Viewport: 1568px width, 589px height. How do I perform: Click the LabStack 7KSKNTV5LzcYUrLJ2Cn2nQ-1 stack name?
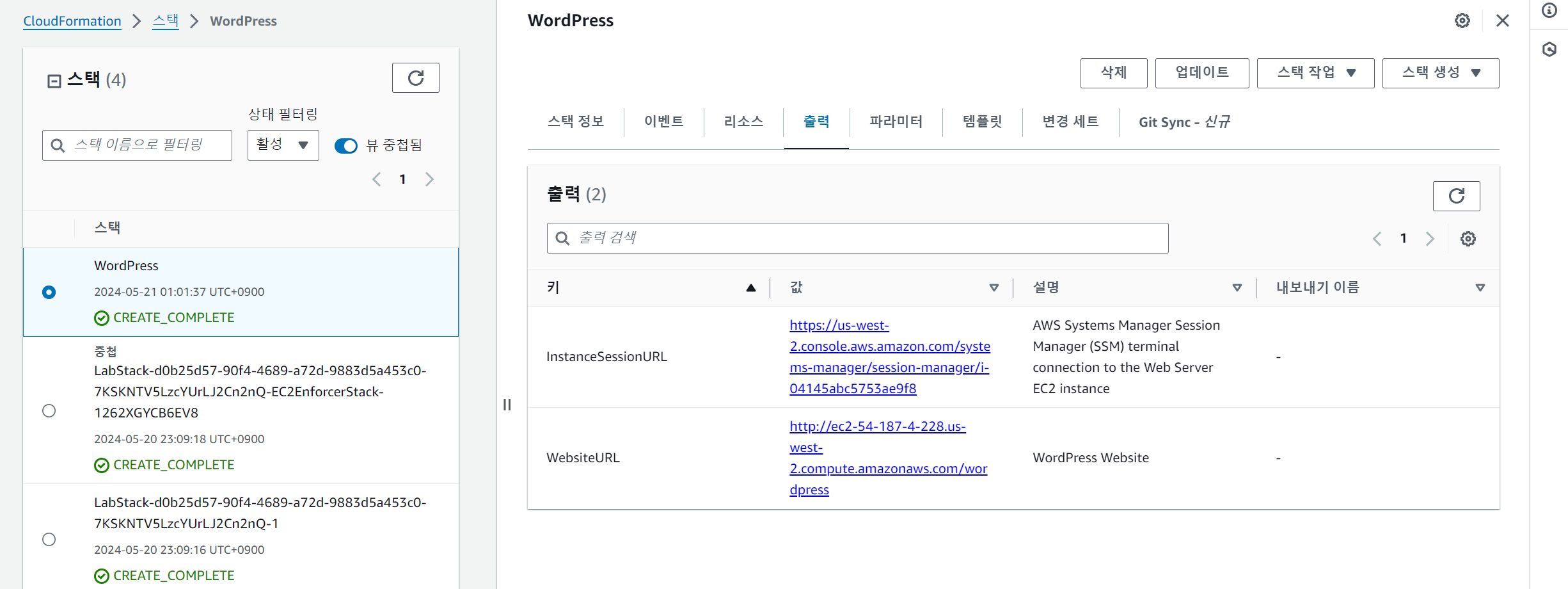260,513
